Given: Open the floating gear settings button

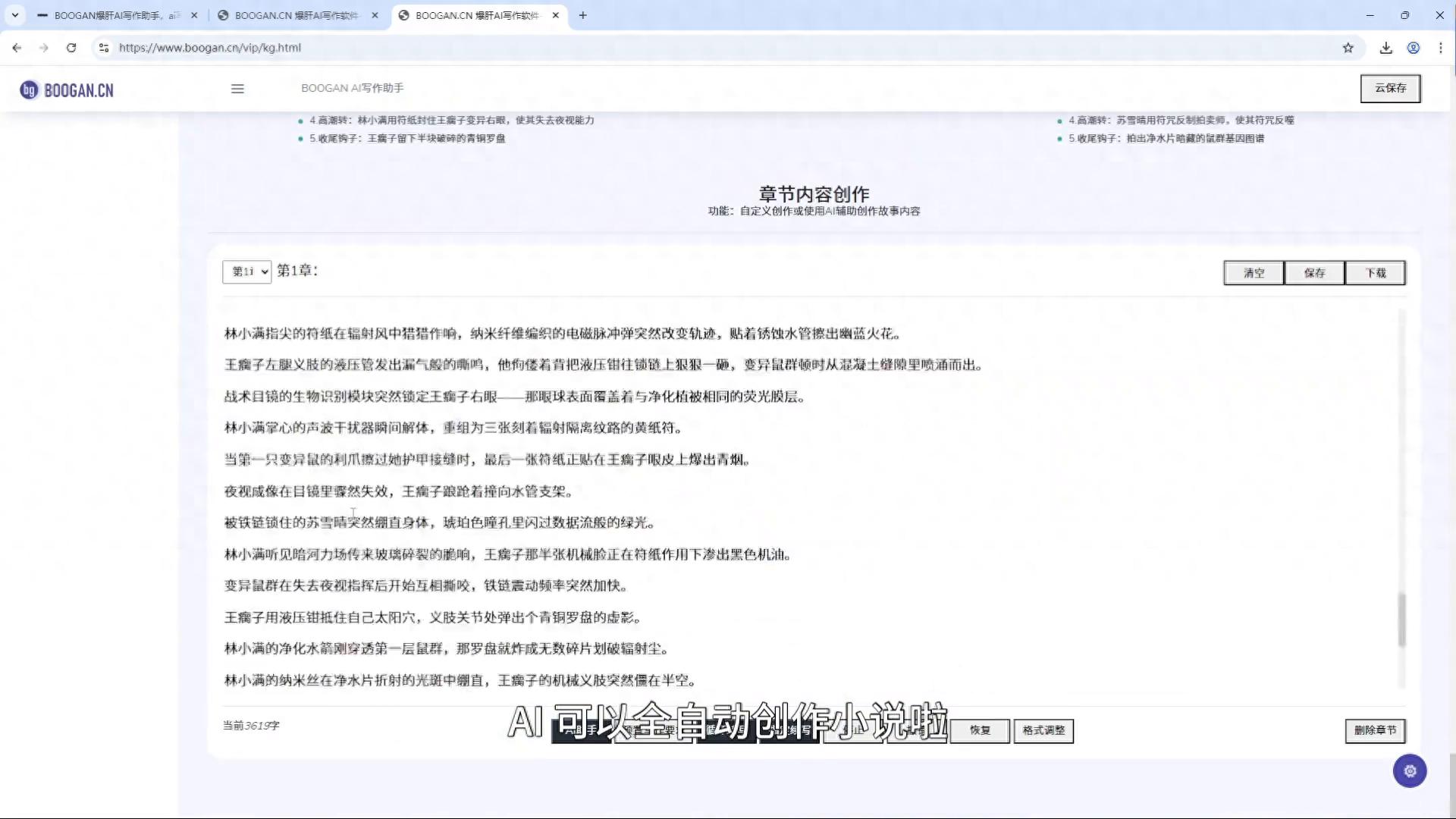Looking at the screenshot, I should point(1409,770).
